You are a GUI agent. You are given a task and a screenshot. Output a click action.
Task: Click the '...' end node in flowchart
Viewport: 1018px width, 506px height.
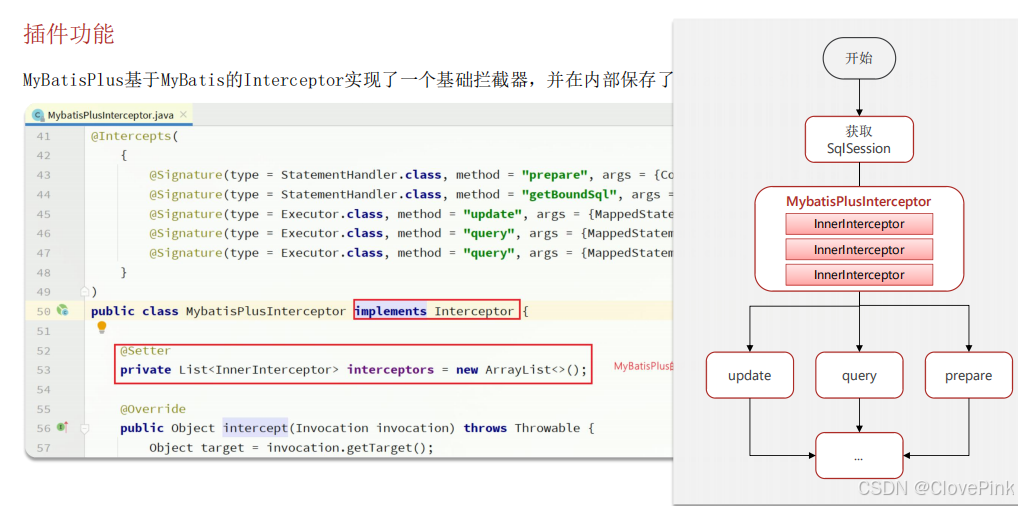click(x=859, y=455)
